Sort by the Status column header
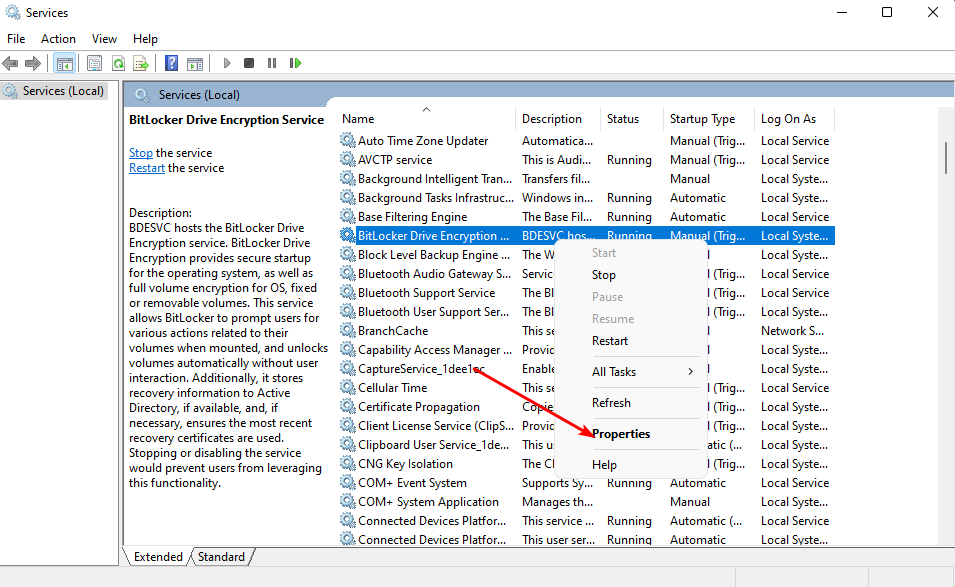 tap(632, 119)
